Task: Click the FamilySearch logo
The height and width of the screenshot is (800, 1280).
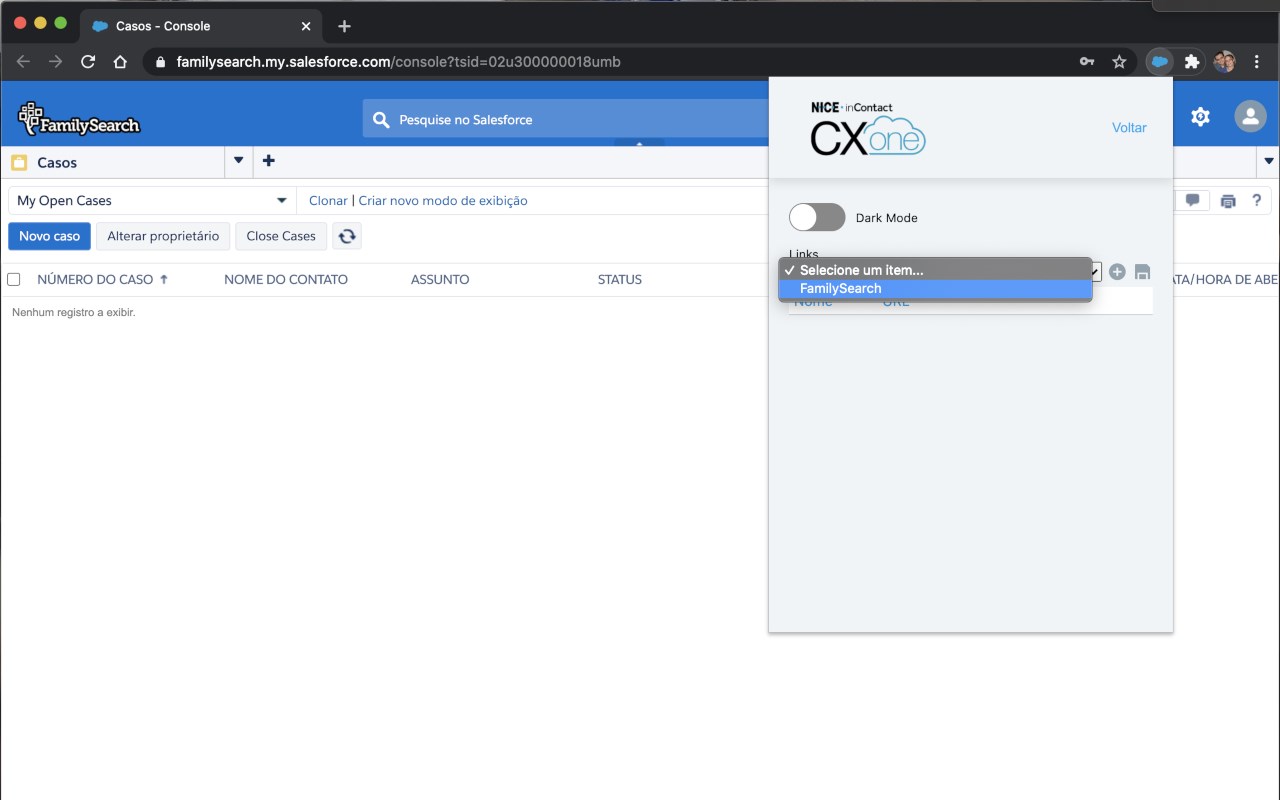Action: coord(79,119)
